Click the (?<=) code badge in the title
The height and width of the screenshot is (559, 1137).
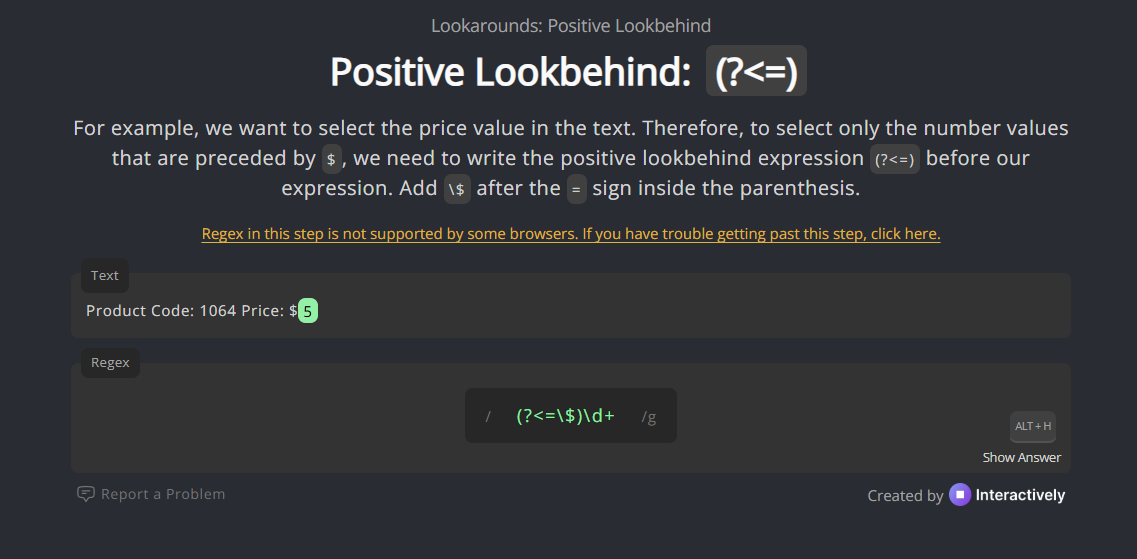[756, 73]
